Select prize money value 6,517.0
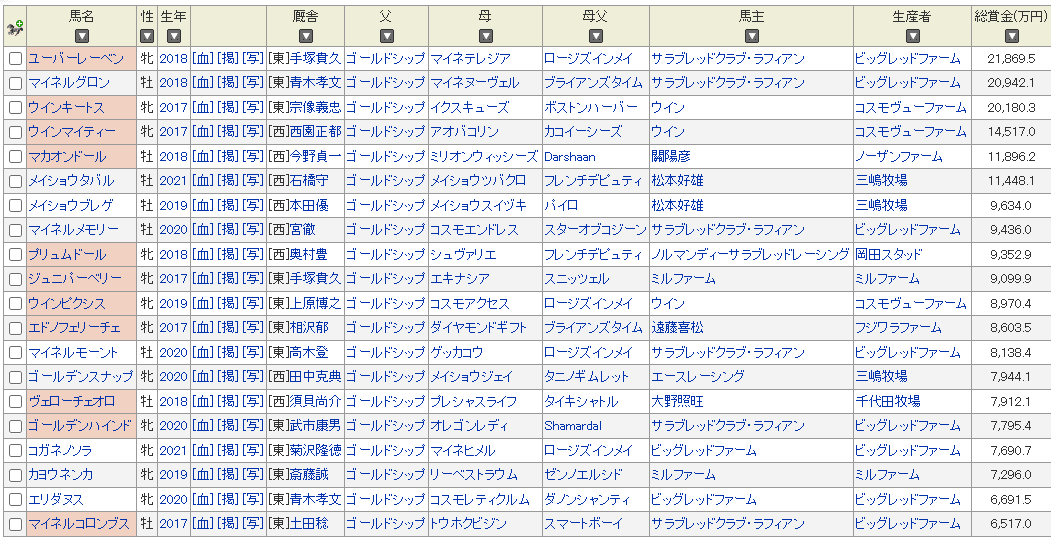 [x=1011, y=524]
